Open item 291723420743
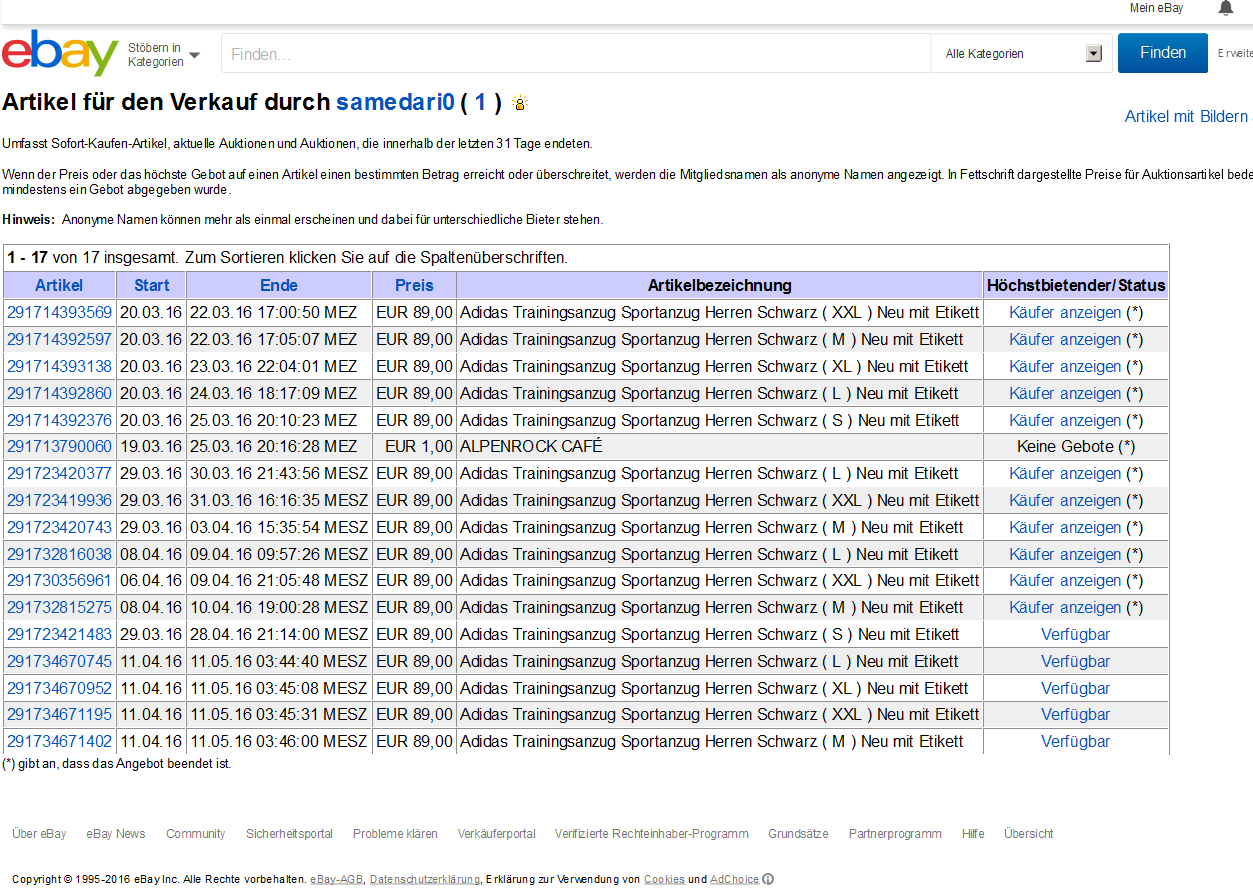1253x895 pixels. pos(60,527)
